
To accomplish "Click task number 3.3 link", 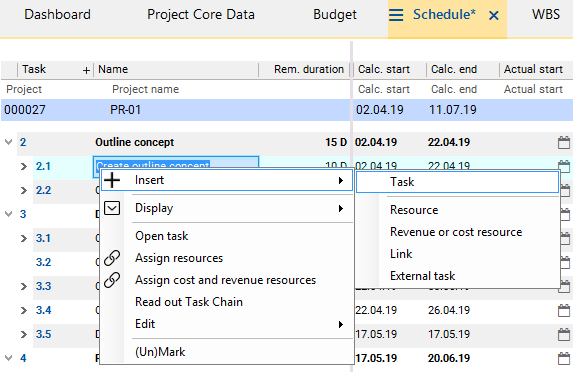I will 43,286.
